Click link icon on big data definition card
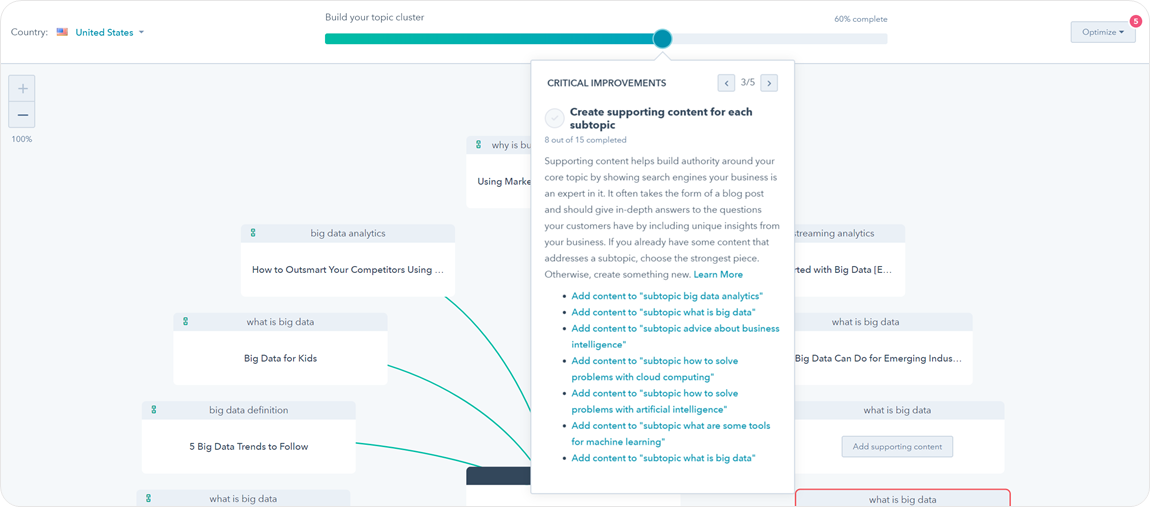The image size is (1150, 507). pyautogui.click(x=154, y=410)
